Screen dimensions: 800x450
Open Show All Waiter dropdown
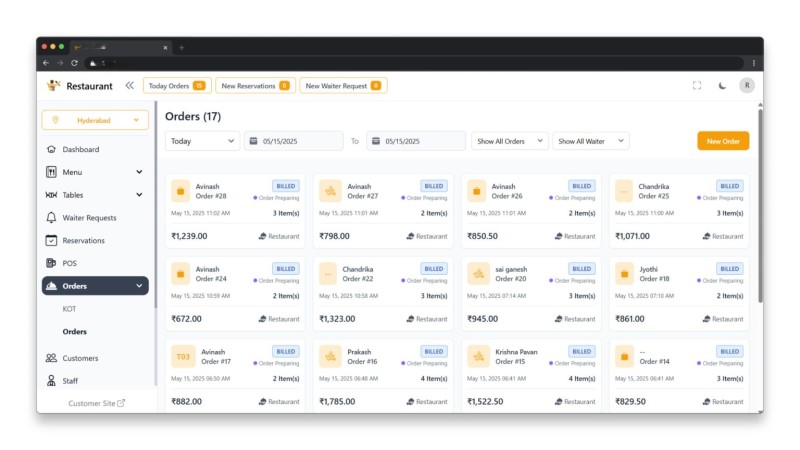point(590,141)
